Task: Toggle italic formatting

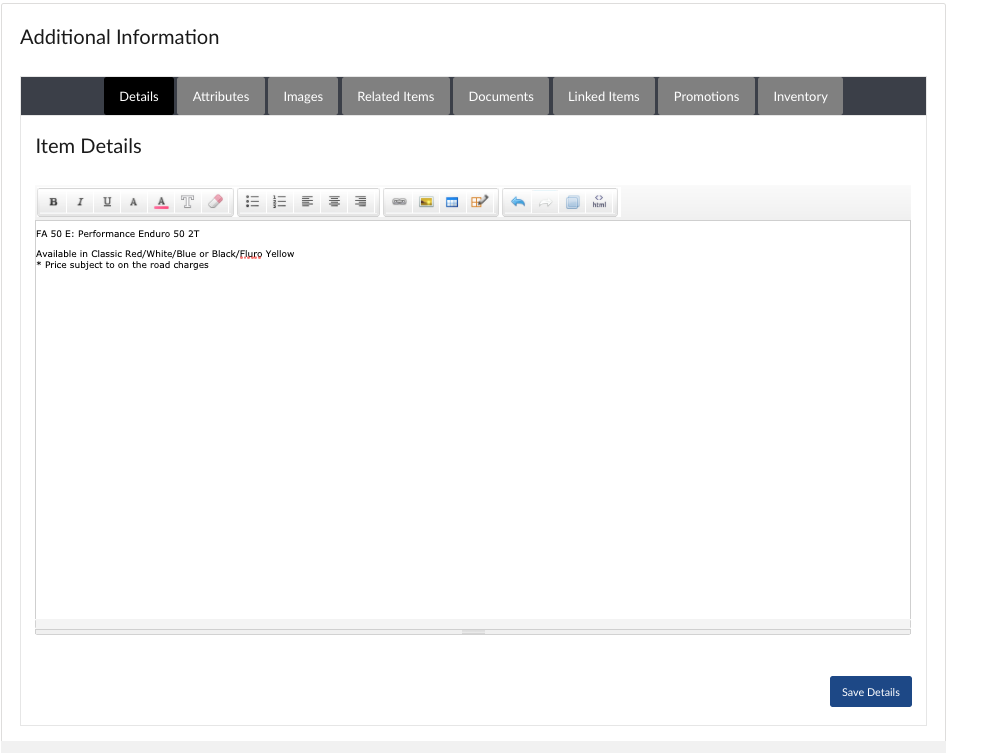Action: tap(79, 201)
